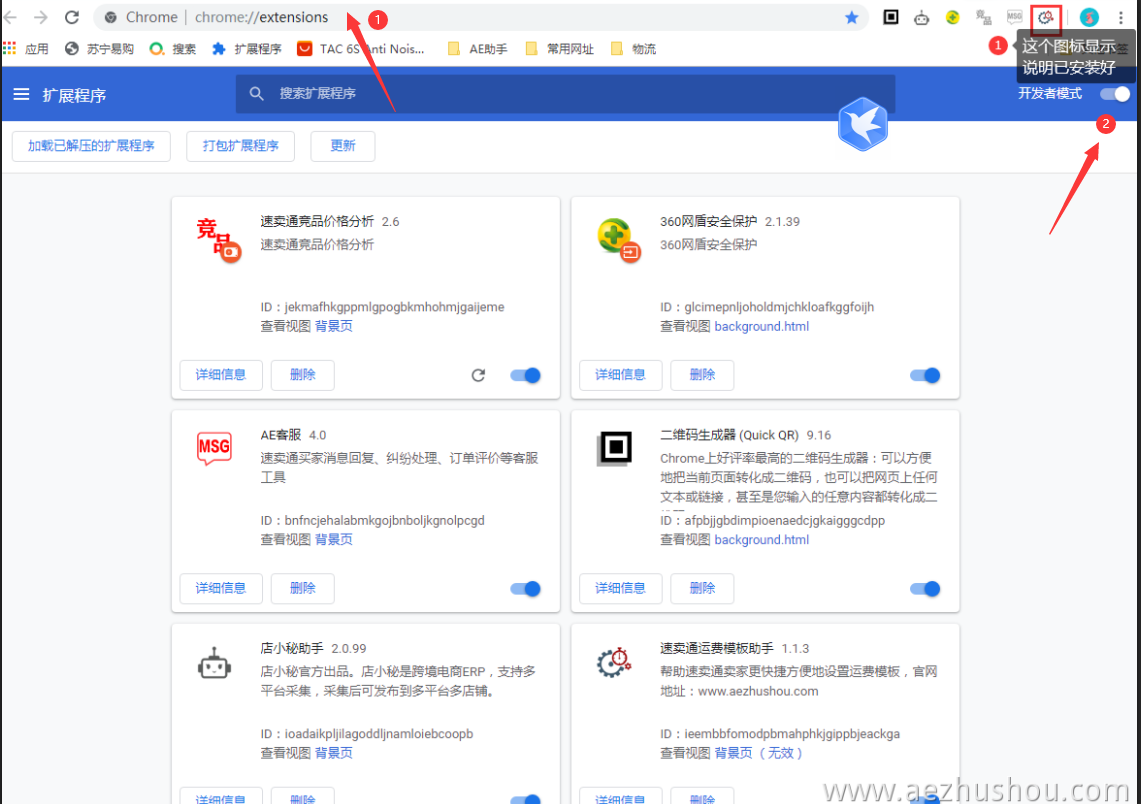The height and width of the screenshot is (804, 1141).
Task: Open the 应用 apps grid shortcut
Action: click(25, 49)
